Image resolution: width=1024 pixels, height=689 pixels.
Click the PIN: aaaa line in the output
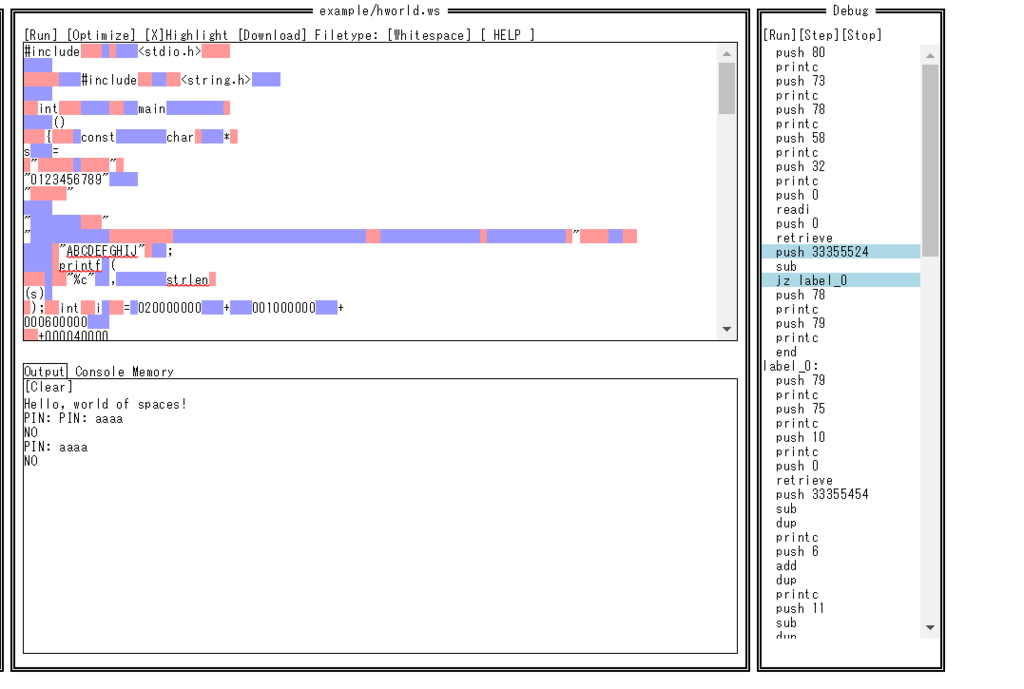[x=54, y=446]
